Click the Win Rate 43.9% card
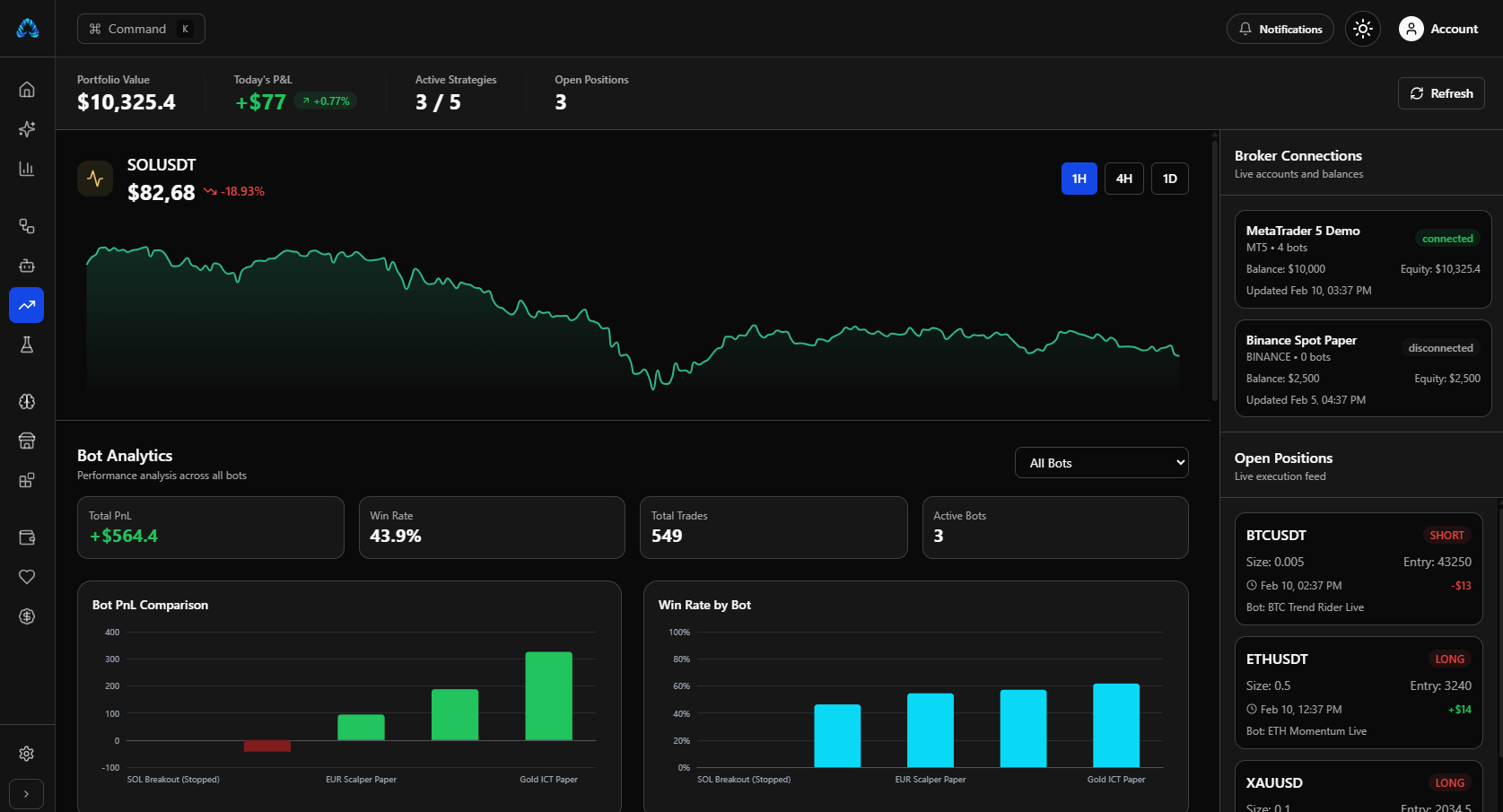This screenshot has width=1503, height=812. tap(492, 528)
